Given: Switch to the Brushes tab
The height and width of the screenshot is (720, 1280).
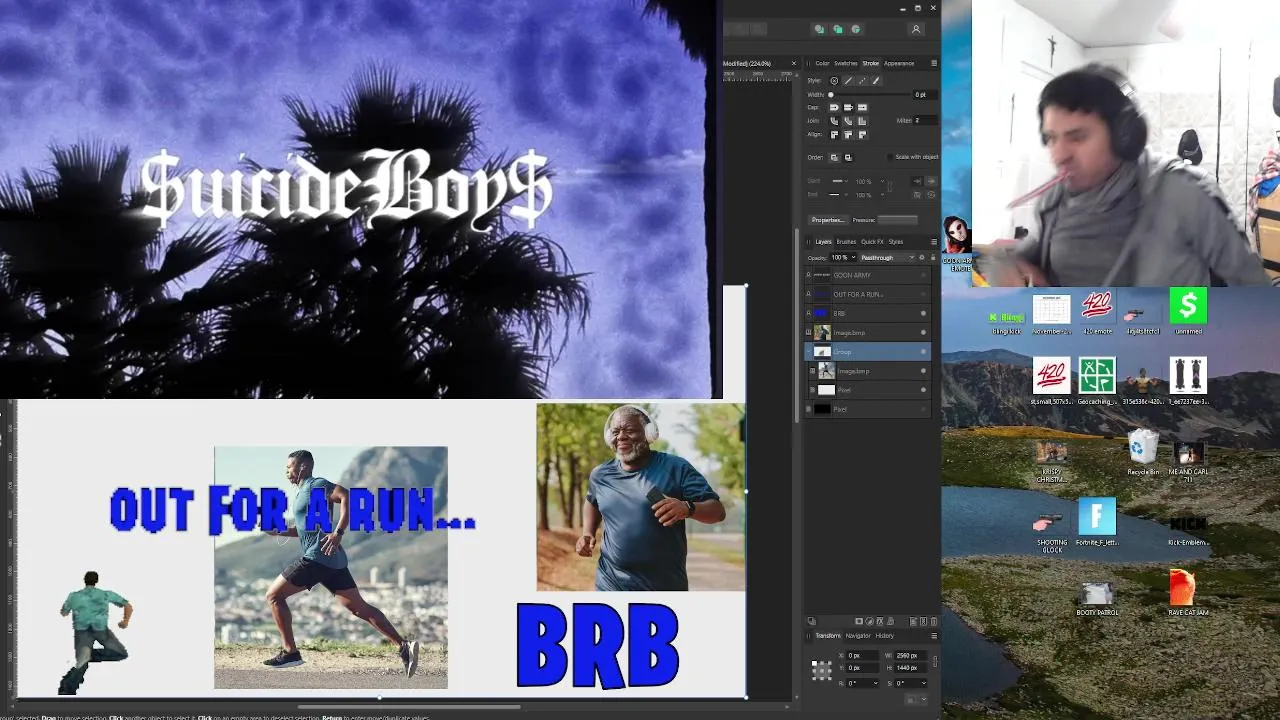Looking at the screenshot, I should pyautogui.click(x=846, y=242).
